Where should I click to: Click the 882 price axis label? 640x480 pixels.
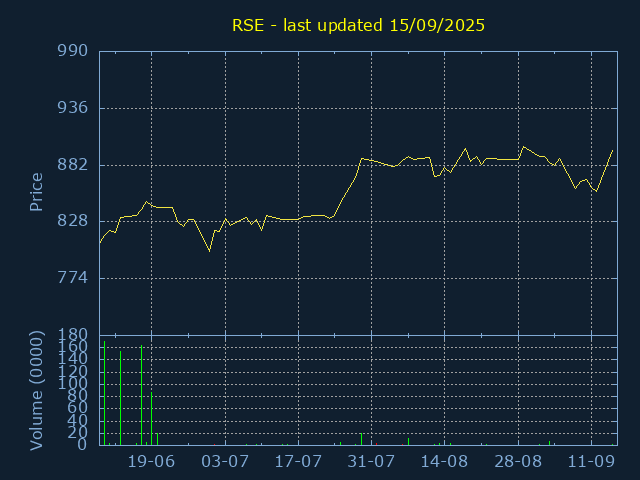tap(73, 164)
